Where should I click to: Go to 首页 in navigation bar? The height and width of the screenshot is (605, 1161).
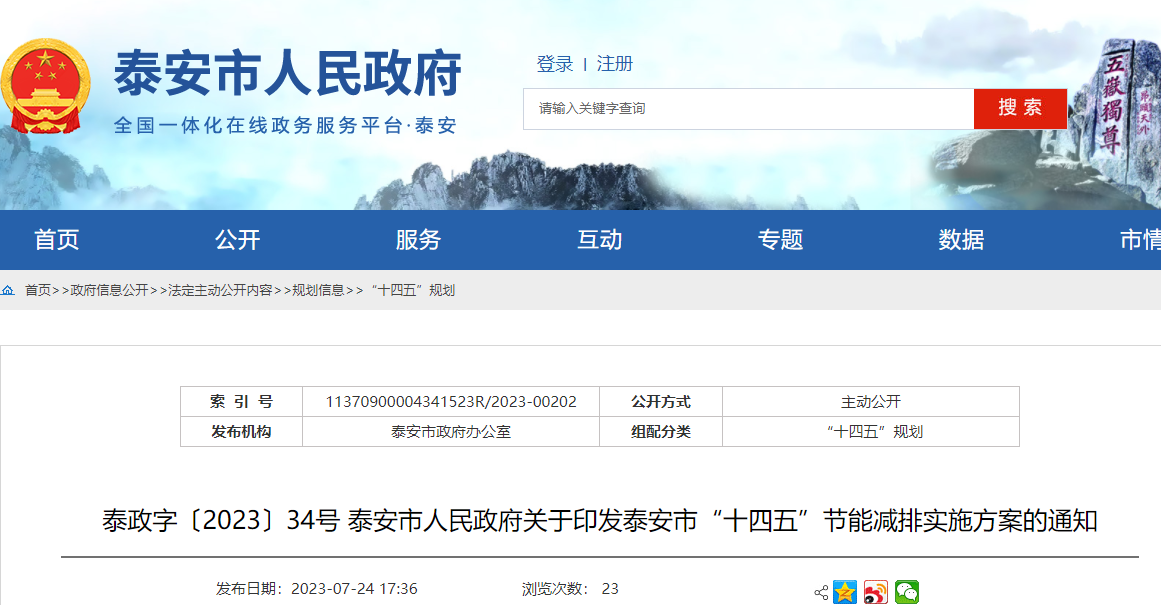(57, 240)
